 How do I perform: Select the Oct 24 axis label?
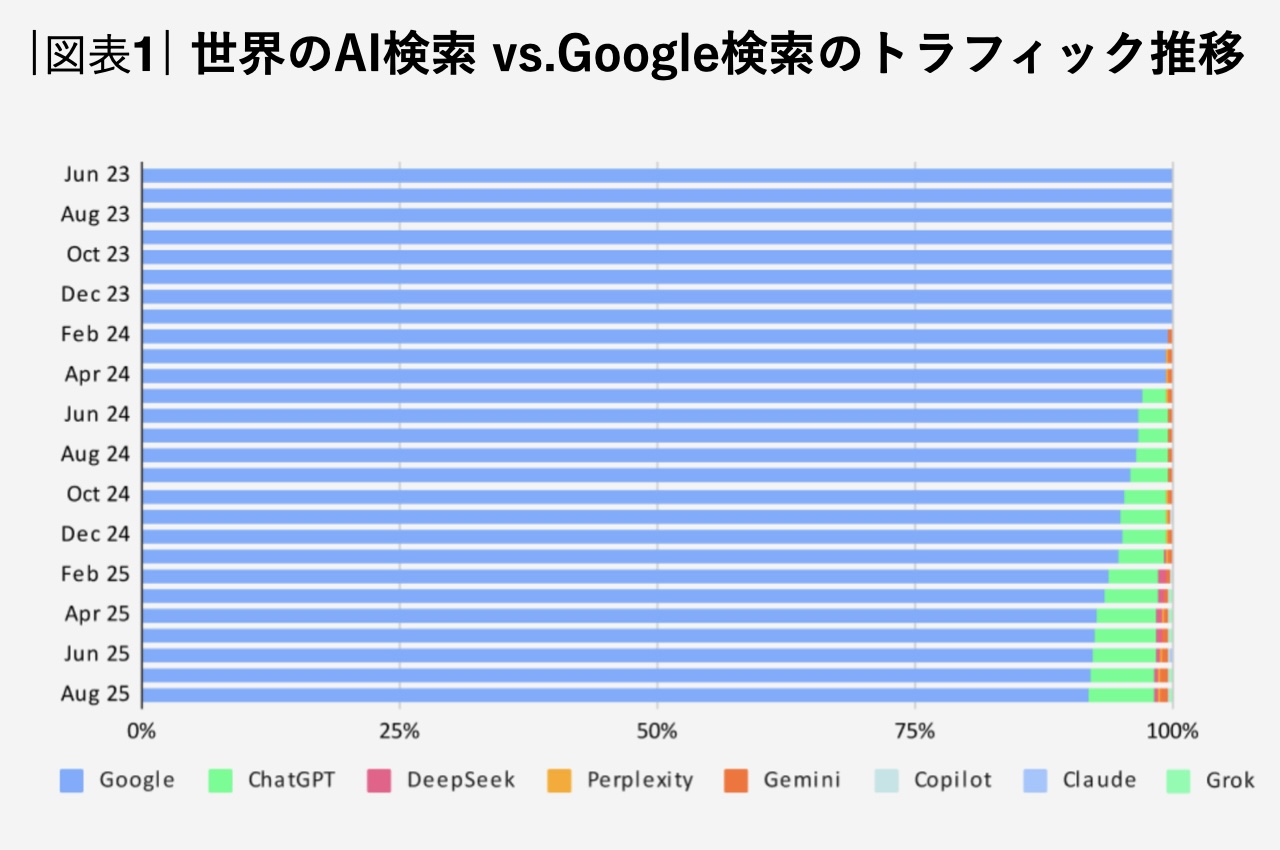[98, 494]
